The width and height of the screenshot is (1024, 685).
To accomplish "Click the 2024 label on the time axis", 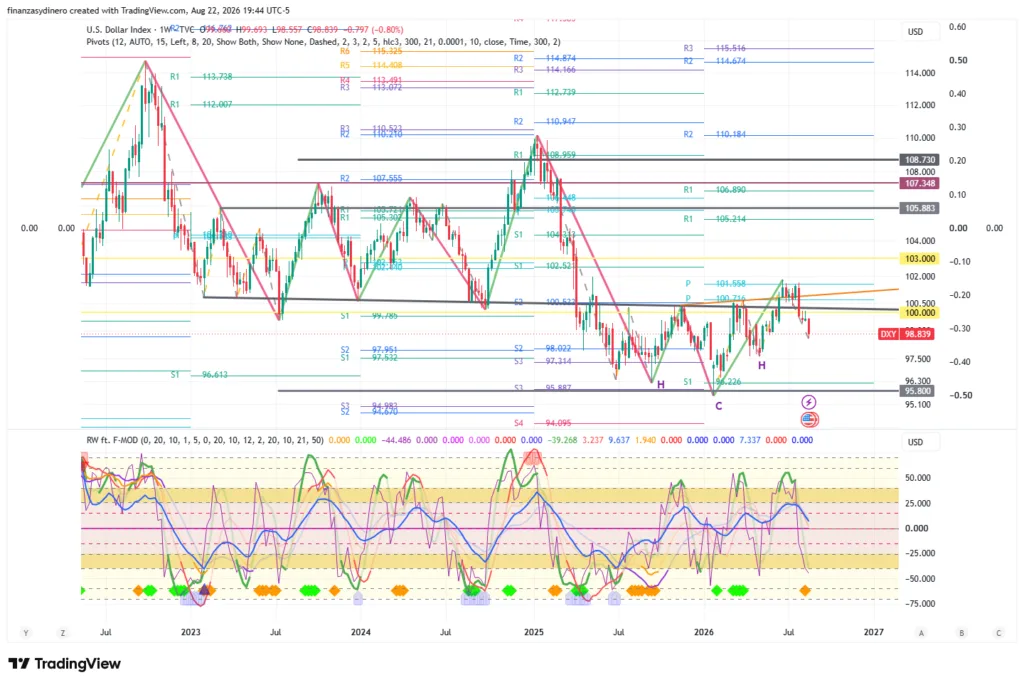I will pos(360,632).
